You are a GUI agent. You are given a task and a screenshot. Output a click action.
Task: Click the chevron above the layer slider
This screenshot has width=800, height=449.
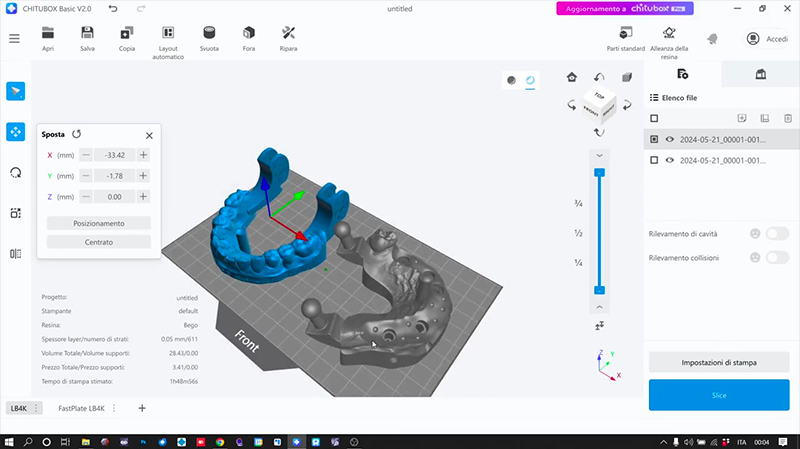[599, 156]
